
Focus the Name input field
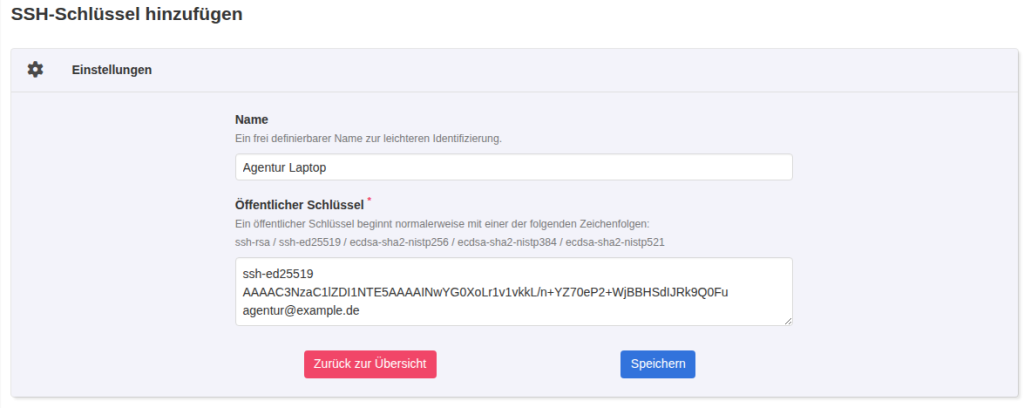pyautogui.click(x=513, y=167)
